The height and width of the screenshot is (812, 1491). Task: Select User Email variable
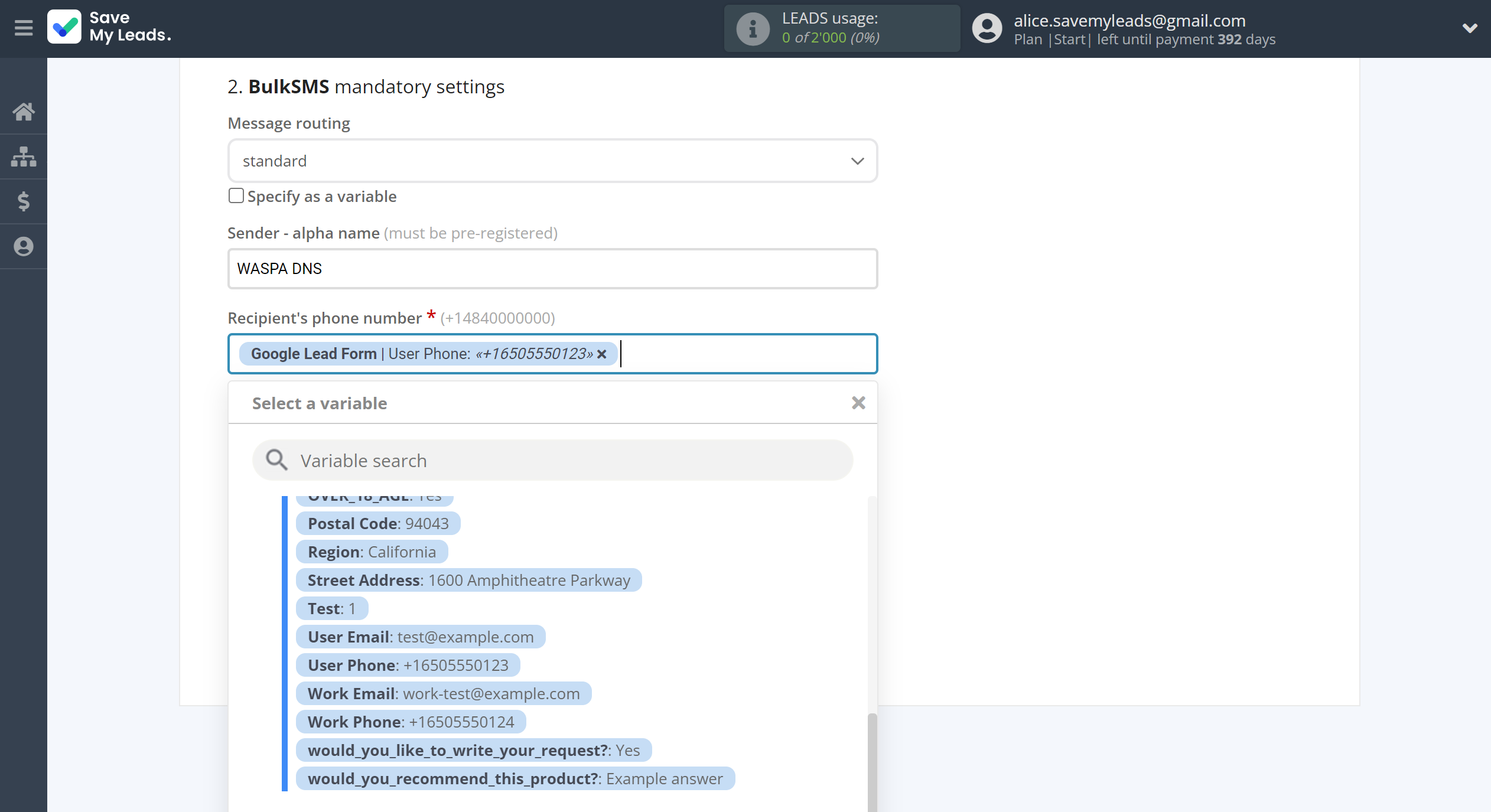coord(421,637)
